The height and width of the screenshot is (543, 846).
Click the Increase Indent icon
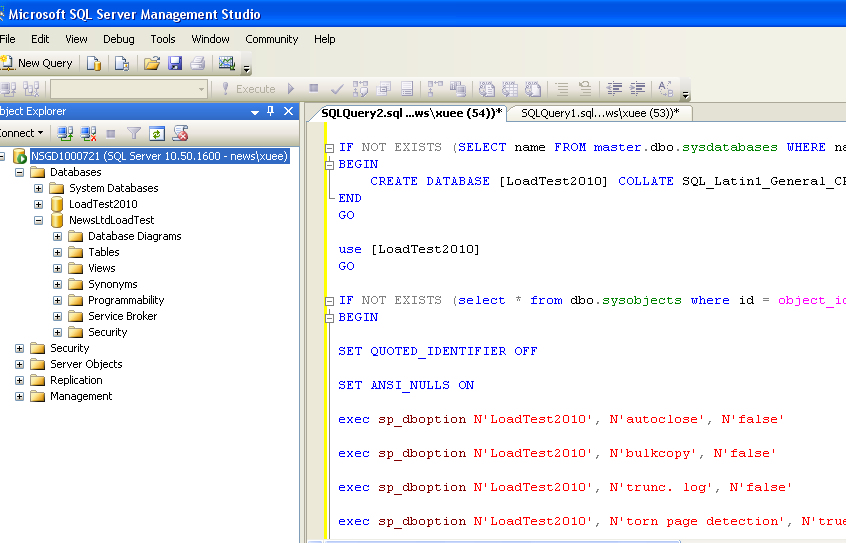(x=637, y=89)
